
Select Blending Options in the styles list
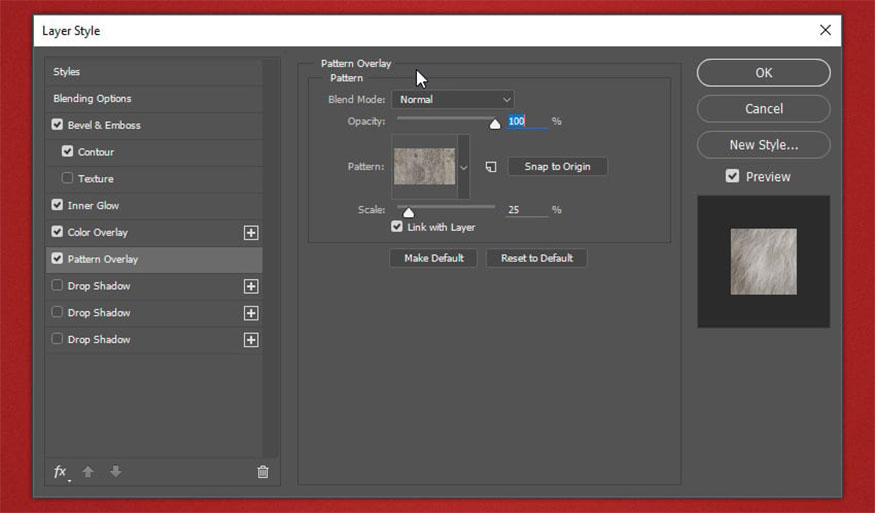tap(92, 99)
